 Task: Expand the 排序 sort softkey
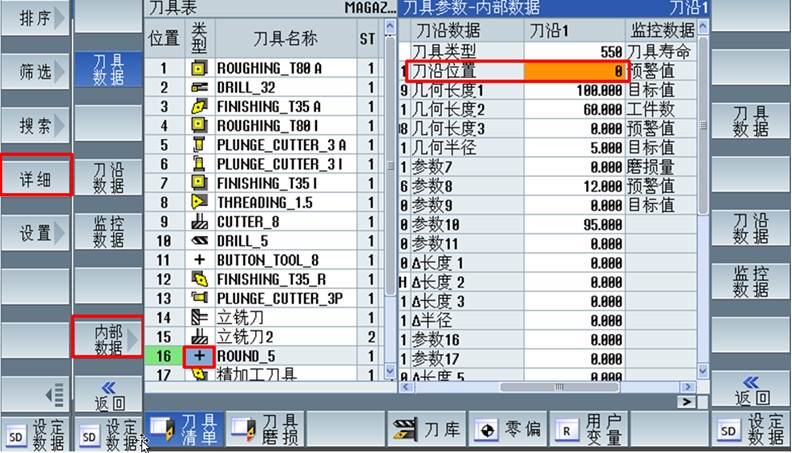pyautogui.click(x=35, y=19)
